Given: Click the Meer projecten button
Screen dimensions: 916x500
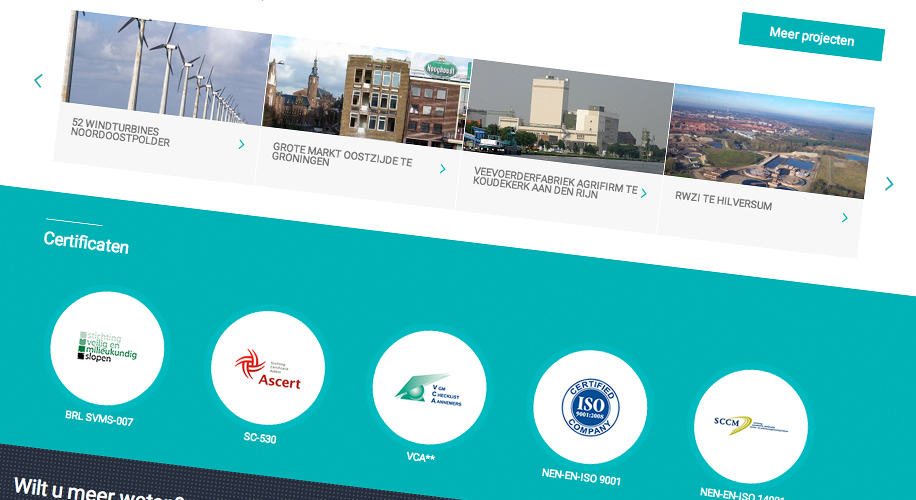Looking at the screenshot, I should pos(811,36).
